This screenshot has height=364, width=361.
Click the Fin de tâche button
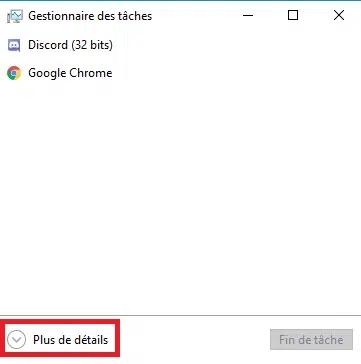(311, 340)
